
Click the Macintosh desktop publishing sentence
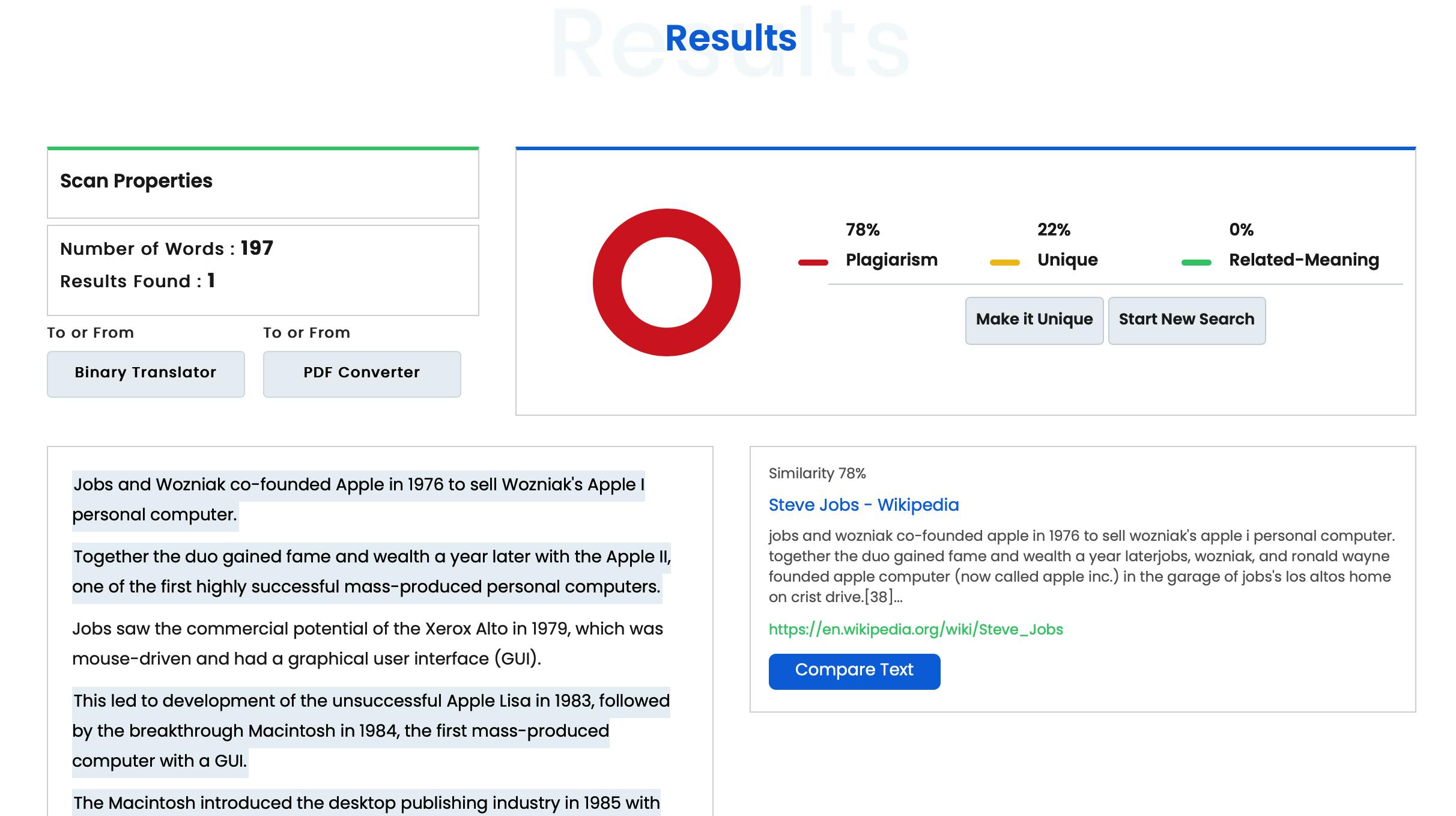tap(366, 803)
